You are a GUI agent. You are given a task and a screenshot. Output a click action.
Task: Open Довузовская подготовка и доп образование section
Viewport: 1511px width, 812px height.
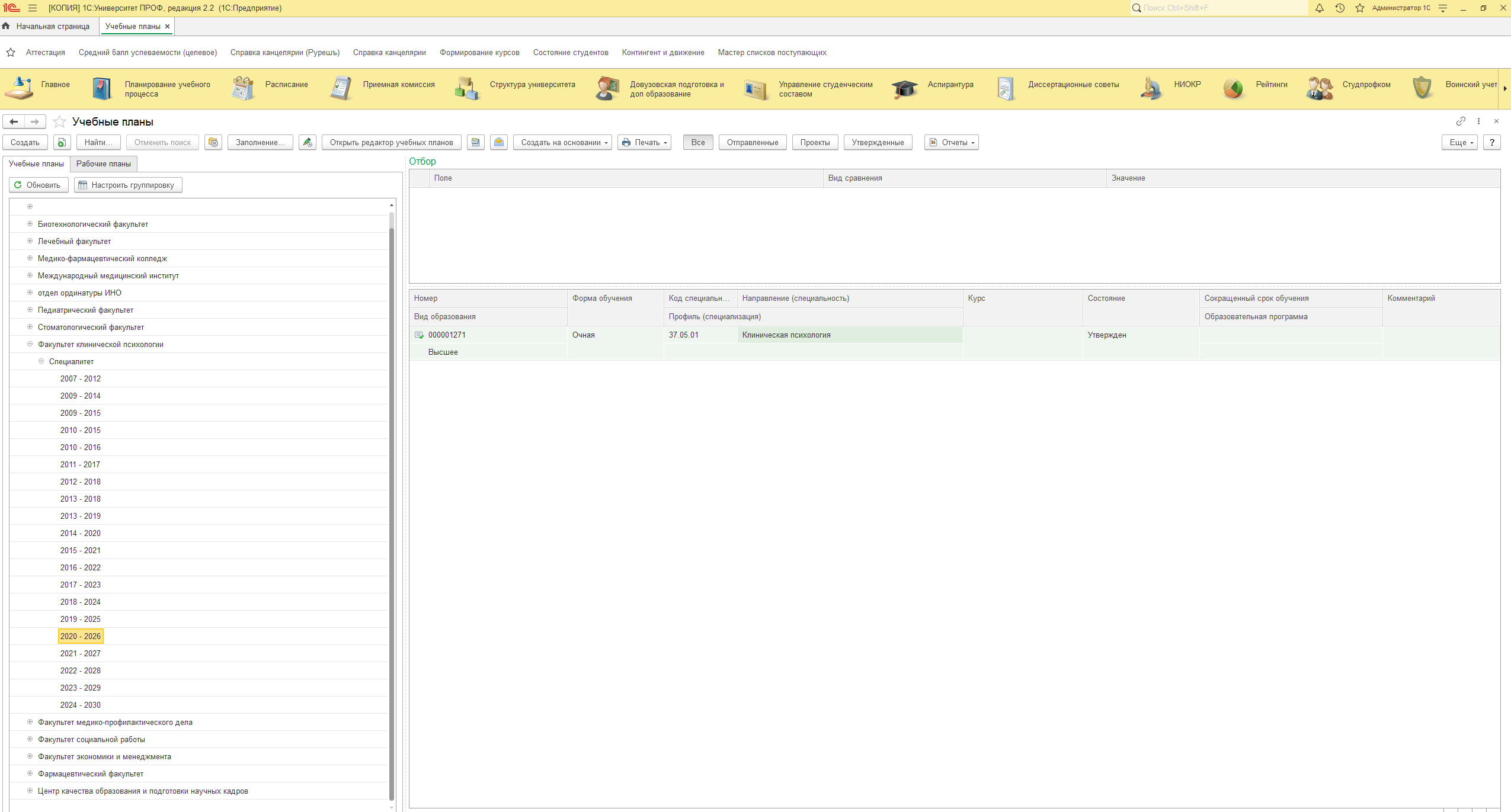[x=661, y=88]
